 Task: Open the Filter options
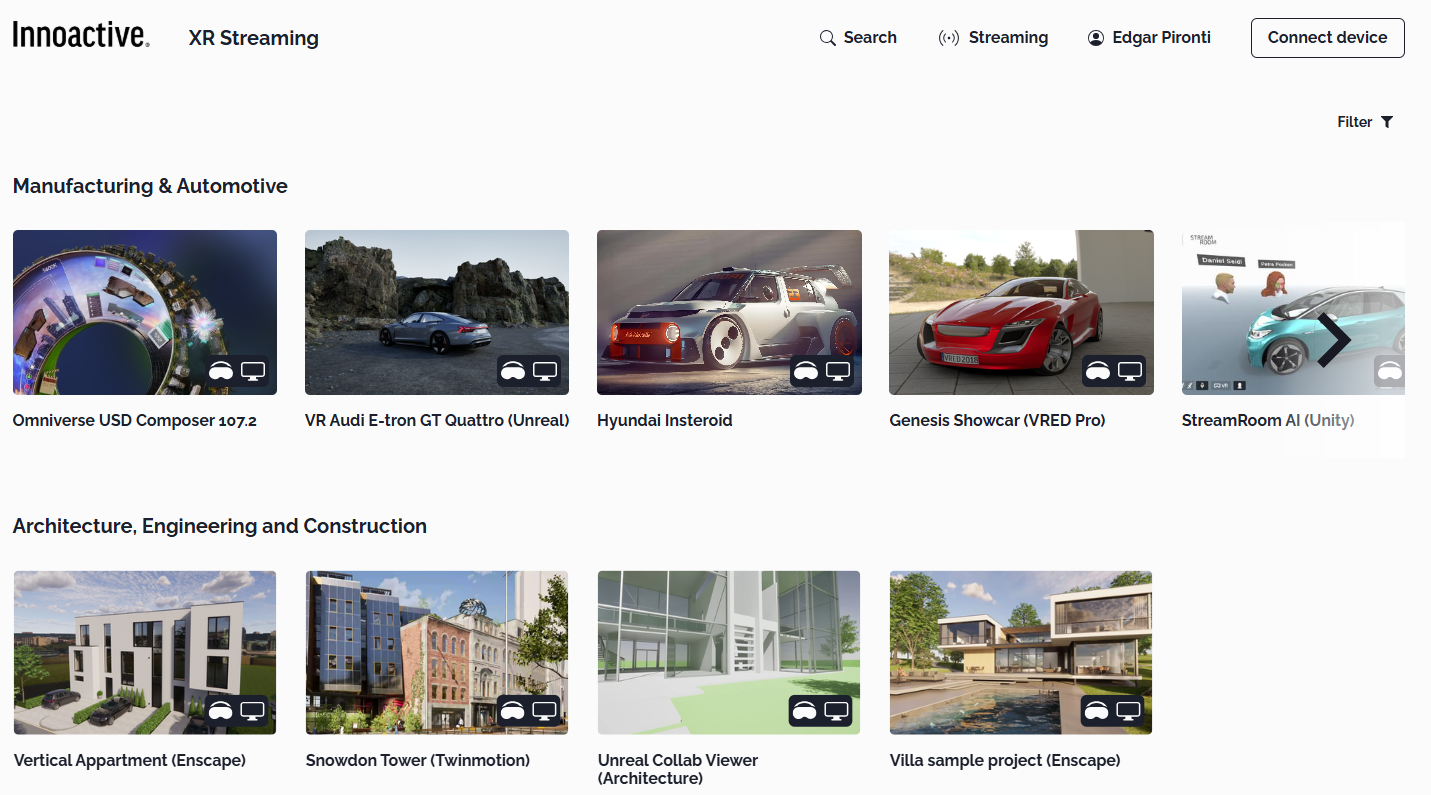pos(1364,122)
